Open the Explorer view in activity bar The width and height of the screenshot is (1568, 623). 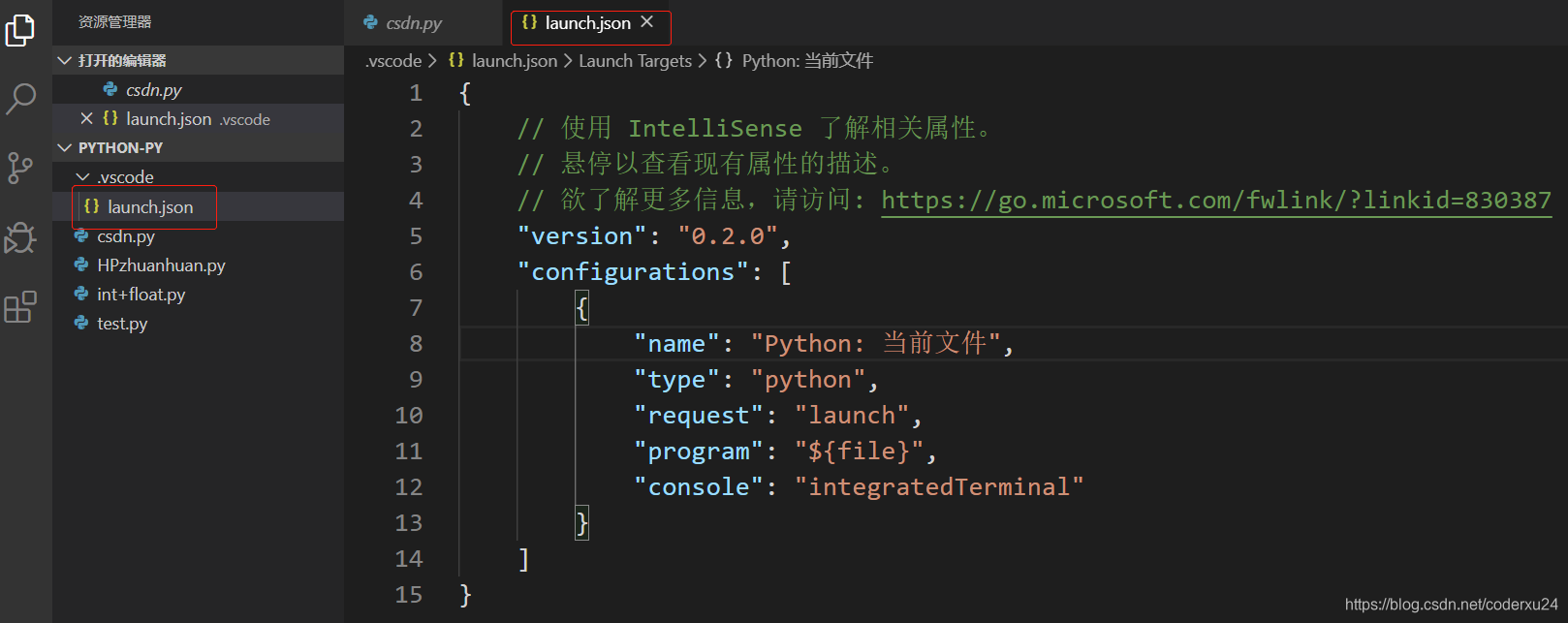coord(20,30)
